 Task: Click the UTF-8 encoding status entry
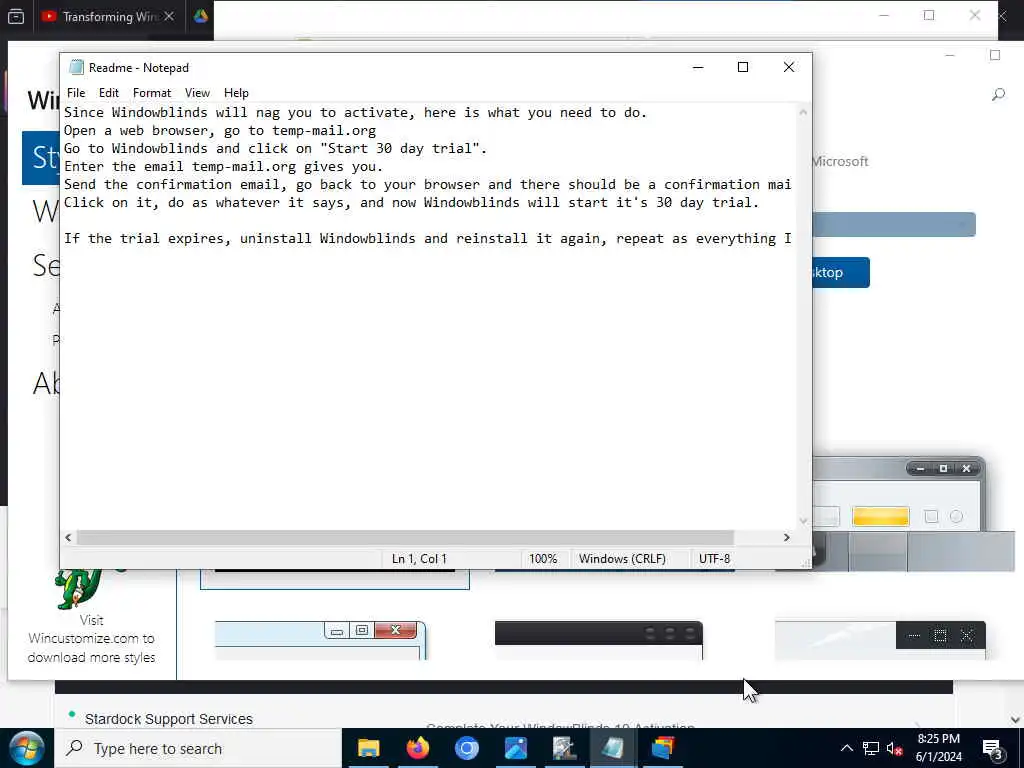click(714, 559)
